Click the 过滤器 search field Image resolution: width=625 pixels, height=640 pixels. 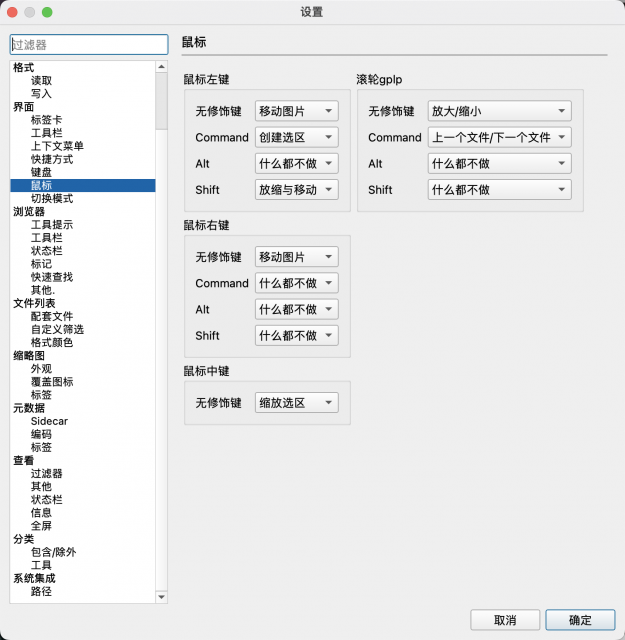[x=89, y=44]
